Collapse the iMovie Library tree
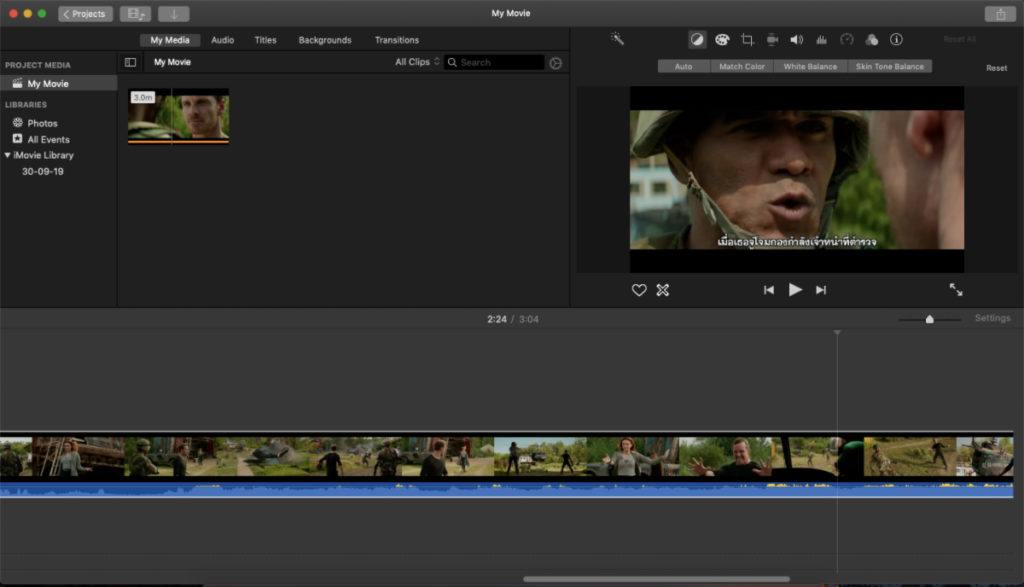Screen dimensions: 1024x587 coord(10,155)
